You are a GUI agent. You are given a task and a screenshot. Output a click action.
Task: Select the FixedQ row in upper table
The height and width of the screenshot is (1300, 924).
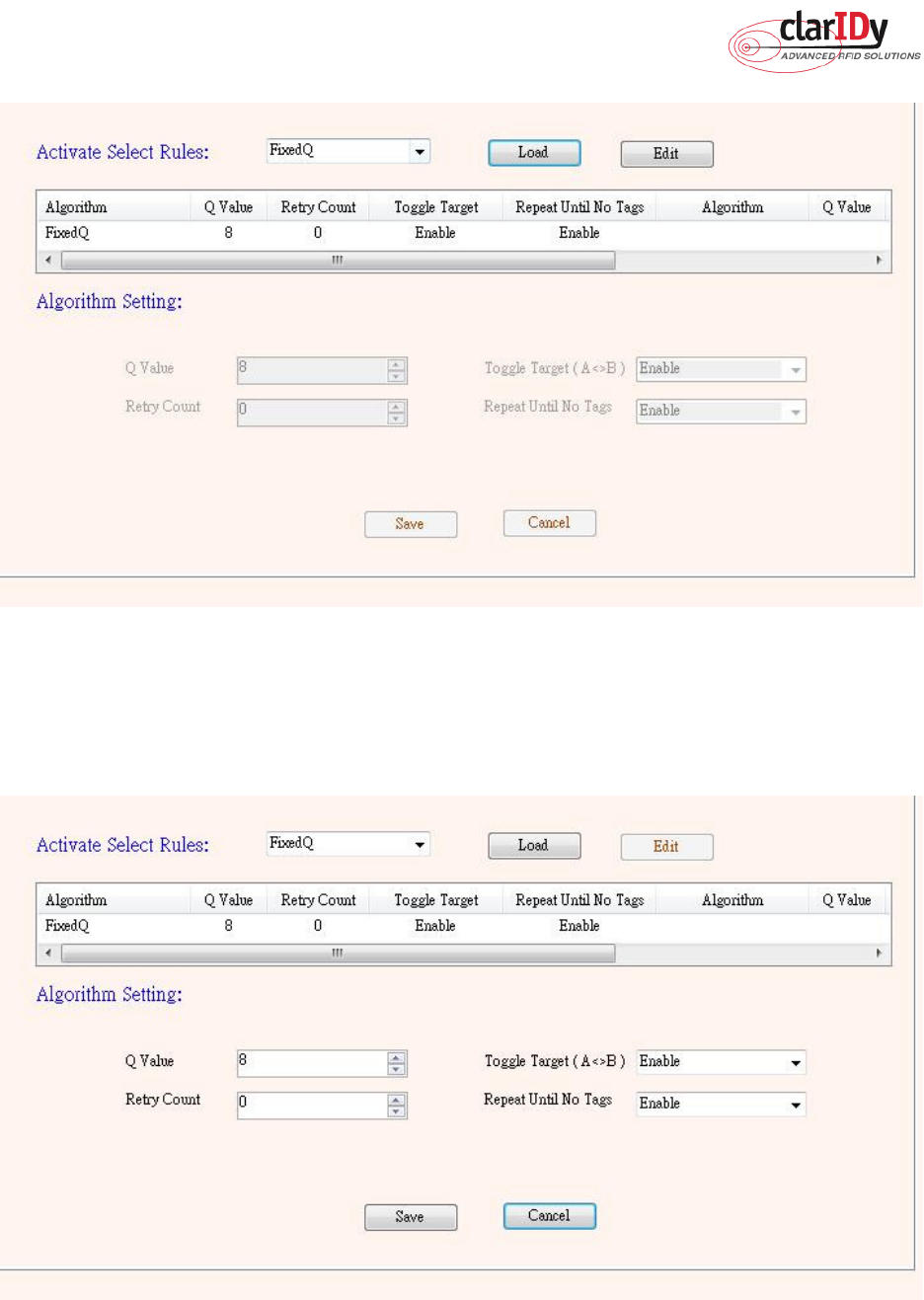tap(463, 233)
